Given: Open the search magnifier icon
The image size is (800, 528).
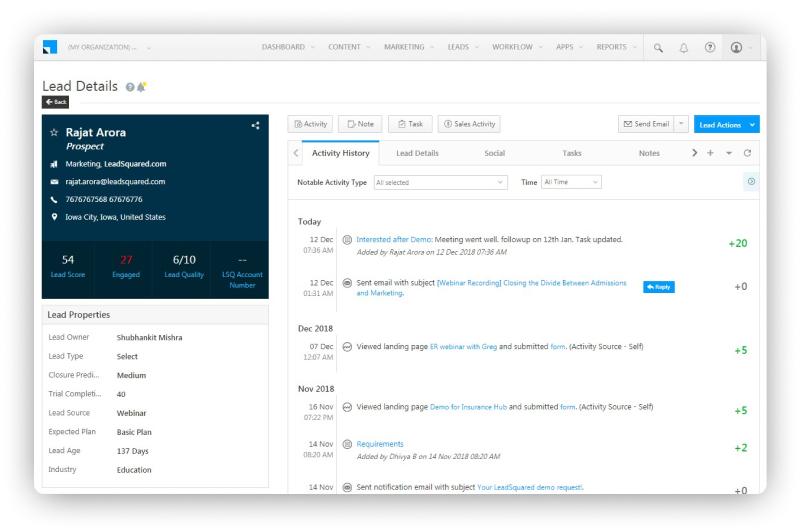Looking at the screenshot, I should 658,47.
